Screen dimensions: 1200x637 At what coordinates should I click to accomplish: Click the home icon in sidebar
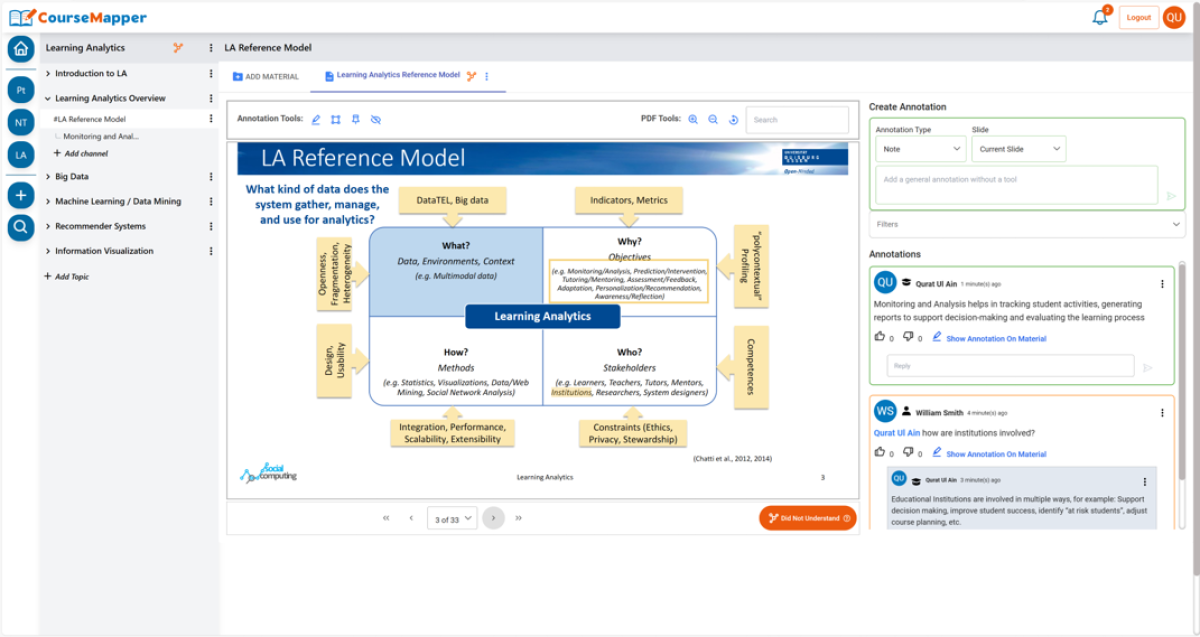(21, 48)
